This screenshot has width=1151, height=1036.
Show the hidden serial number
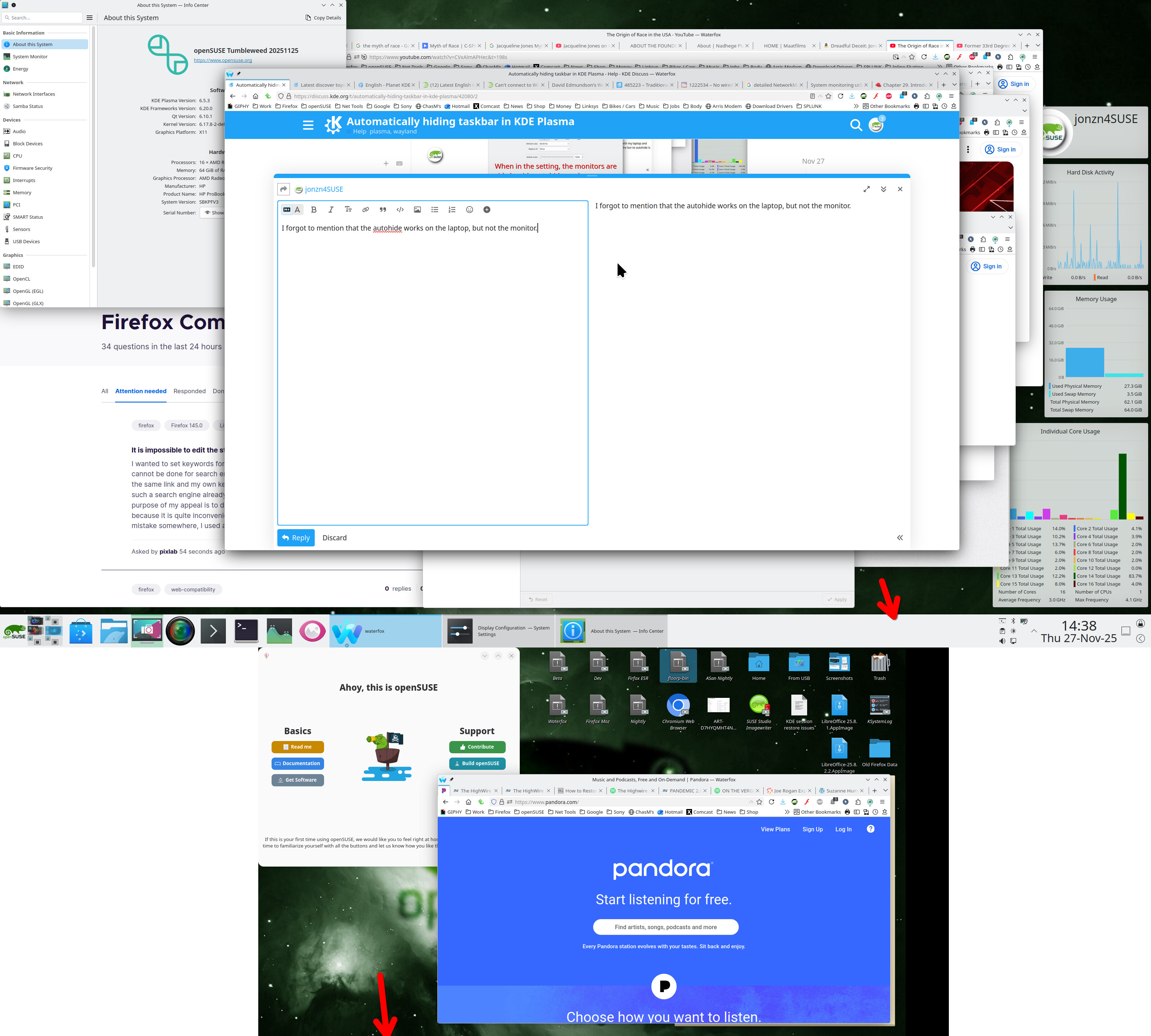click(x=214, y=213)
